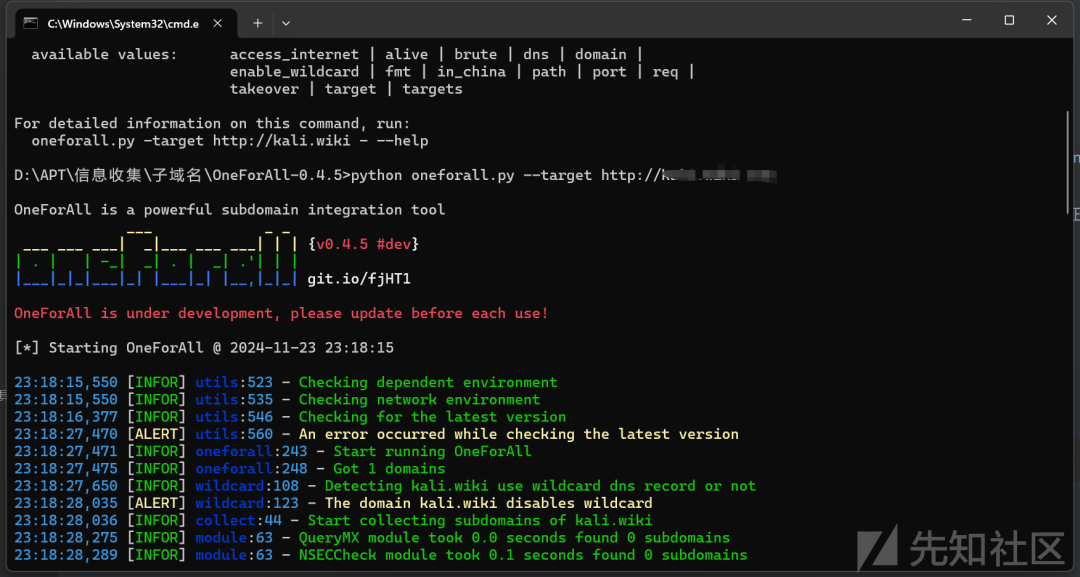Click the 'targets' value

point(433,89)
